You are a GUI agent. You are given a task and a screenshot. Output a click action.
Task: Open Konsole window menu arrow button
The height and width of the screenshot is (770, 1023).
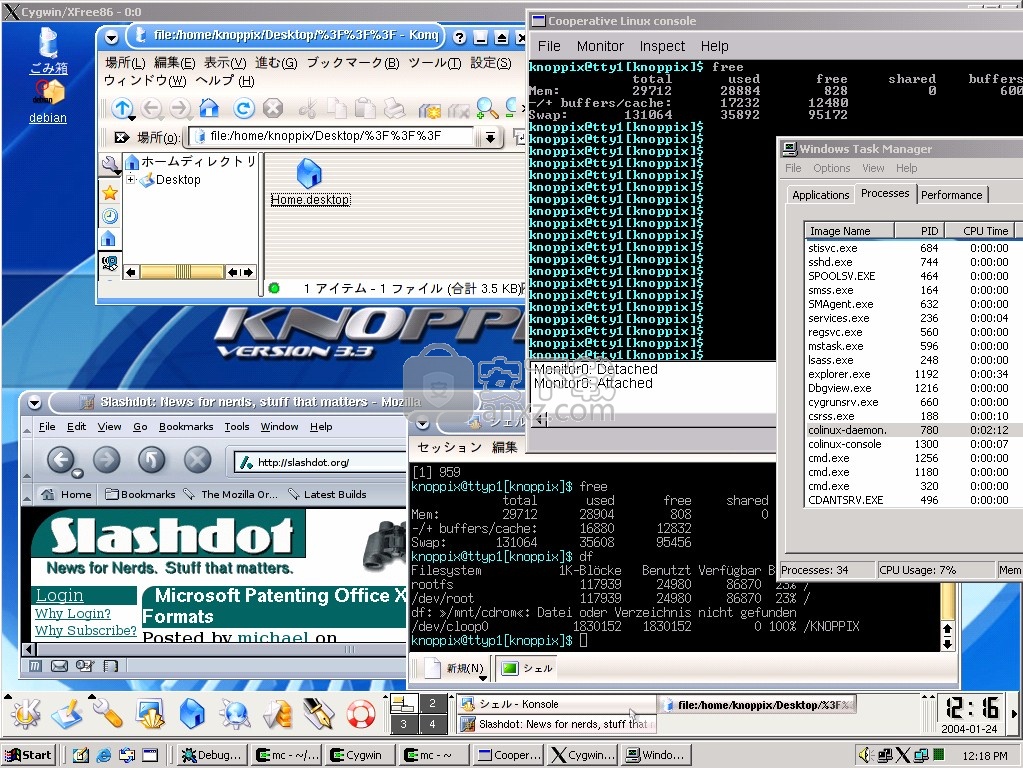(x=423, y=425)
